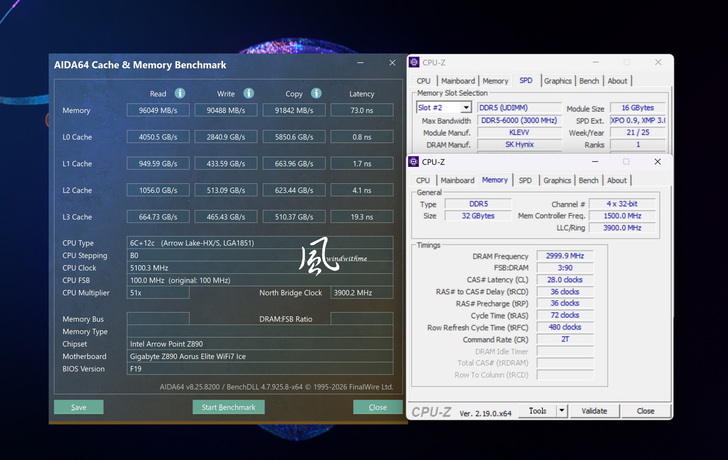
Task: Open Mainboard tab in front Memory window
Action: coord(457,180)
